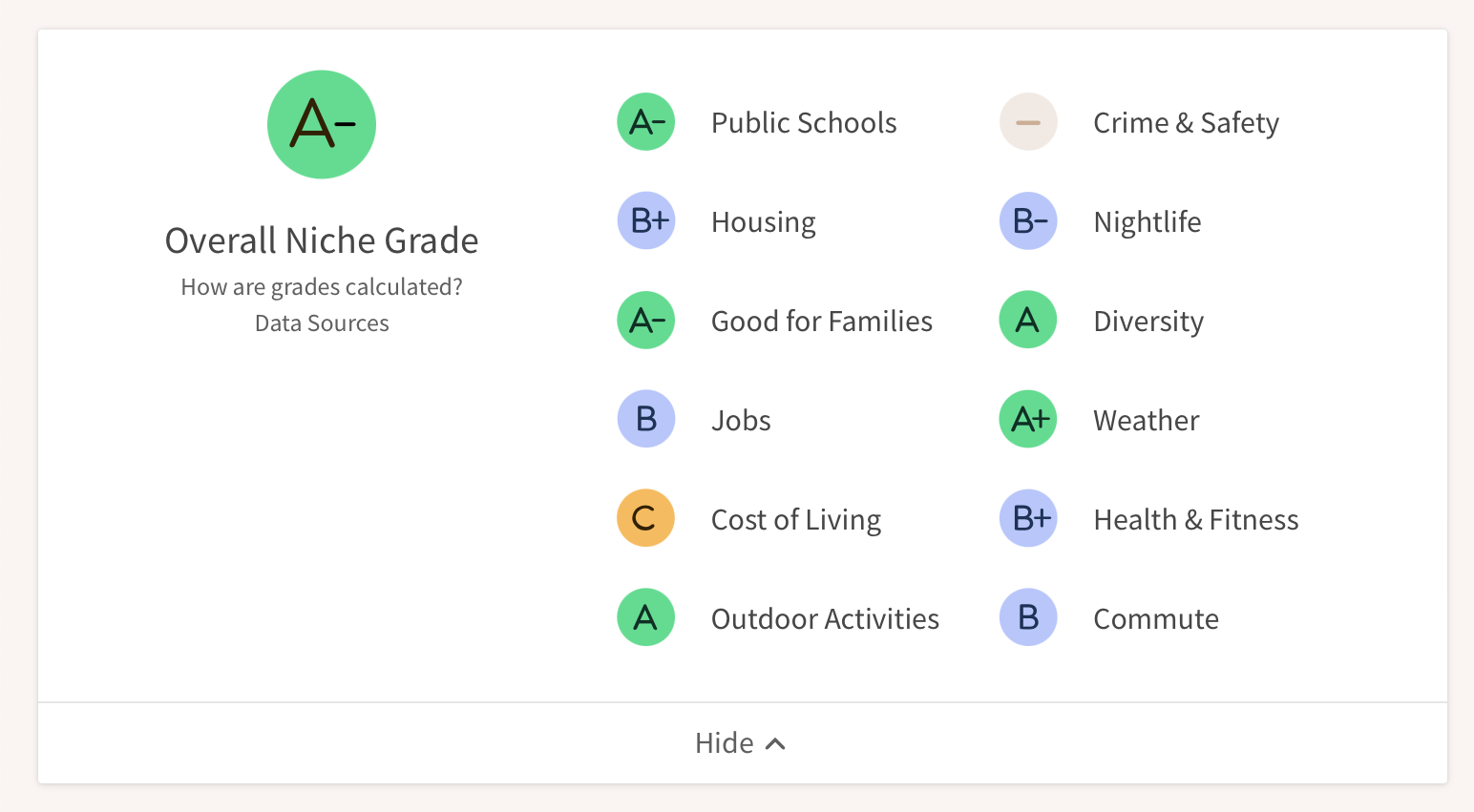Open the Good for Families category

pyautogui.click(x=822, y=322)
